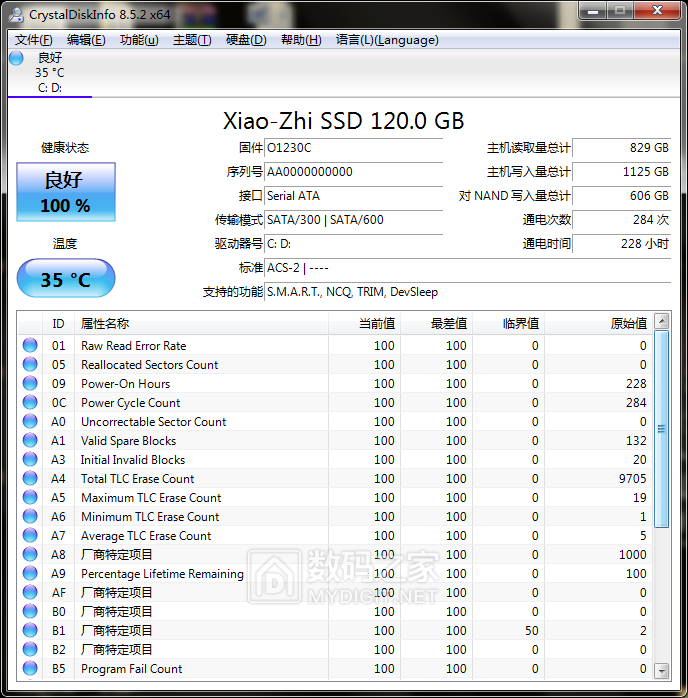Click the serial number field AA0000000000
This screenshot has height=698, width=688.
pos(353,172)
